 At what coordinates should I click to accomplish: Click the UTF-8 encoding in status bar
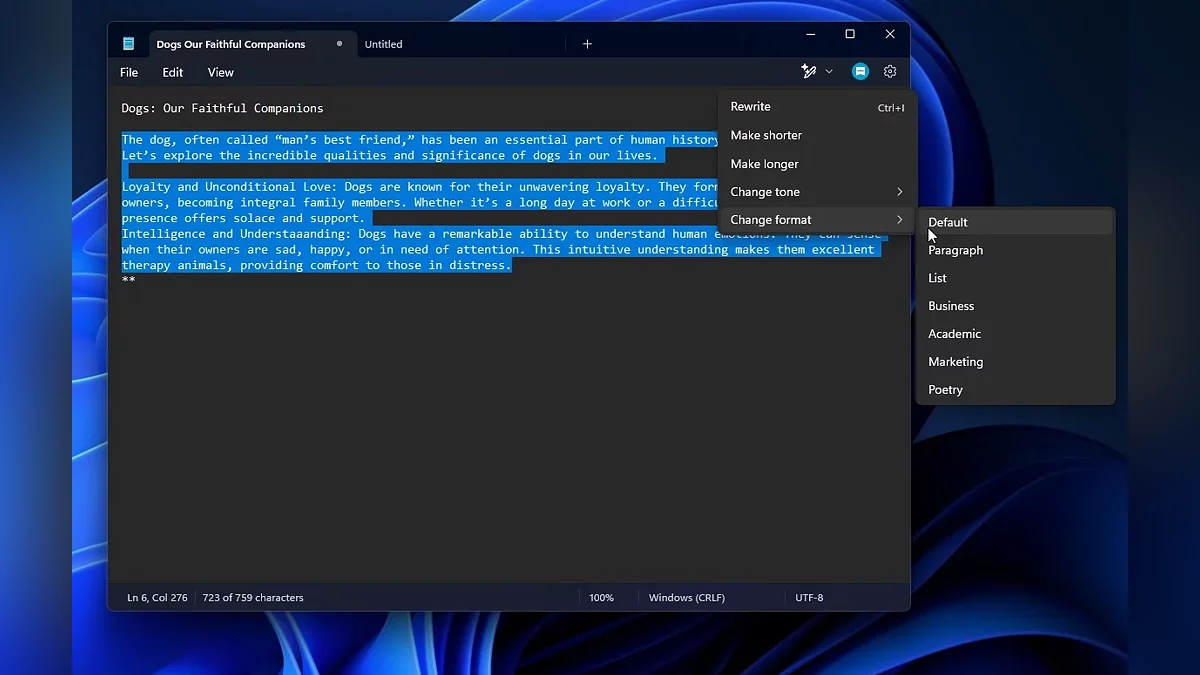(x=809, y=598)
